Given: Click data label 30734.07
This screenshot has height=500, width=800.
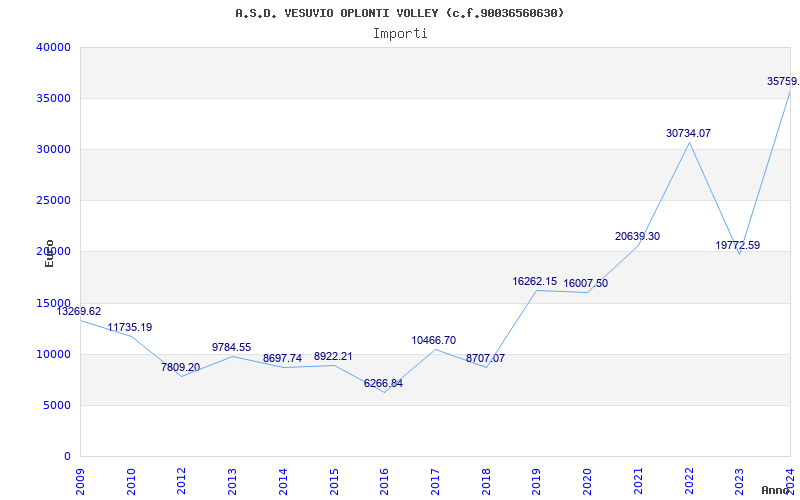Looking at the screenshot, I should tap(688, 134).
